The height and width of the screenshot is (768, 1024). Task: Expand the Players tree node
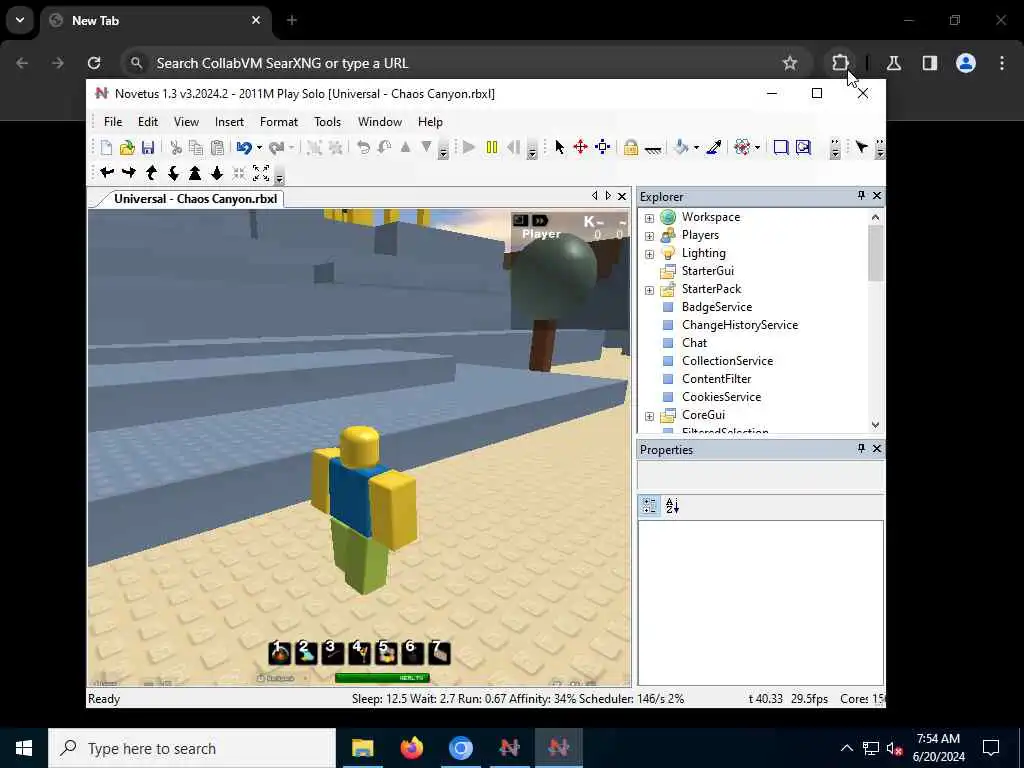649,236
